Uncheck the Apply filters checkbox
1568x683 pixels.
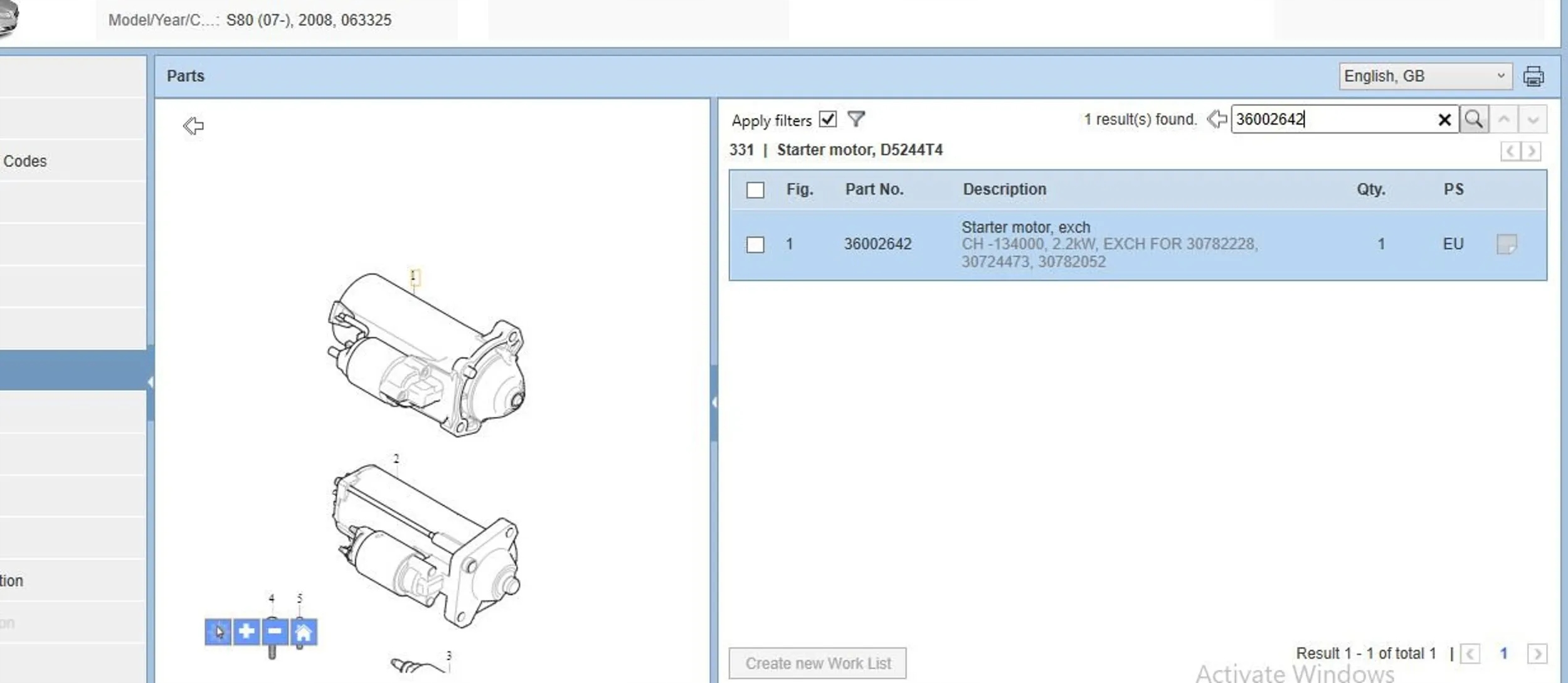[827, 119]
